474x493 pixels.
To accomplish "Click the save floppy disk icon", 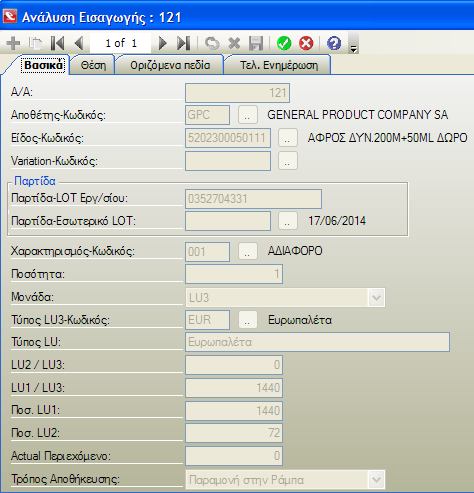I will (x=256, y=43).
